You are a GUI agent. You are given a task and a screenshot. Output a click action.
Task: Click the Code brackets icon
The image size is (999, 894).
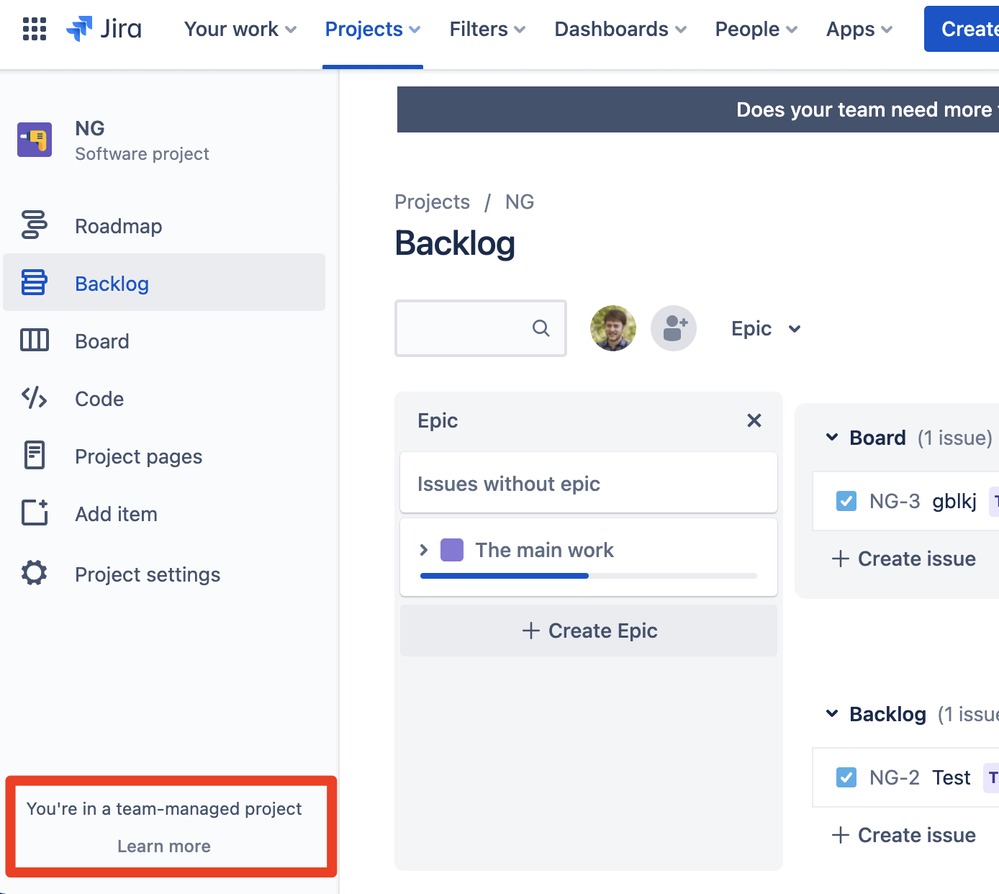34,398
